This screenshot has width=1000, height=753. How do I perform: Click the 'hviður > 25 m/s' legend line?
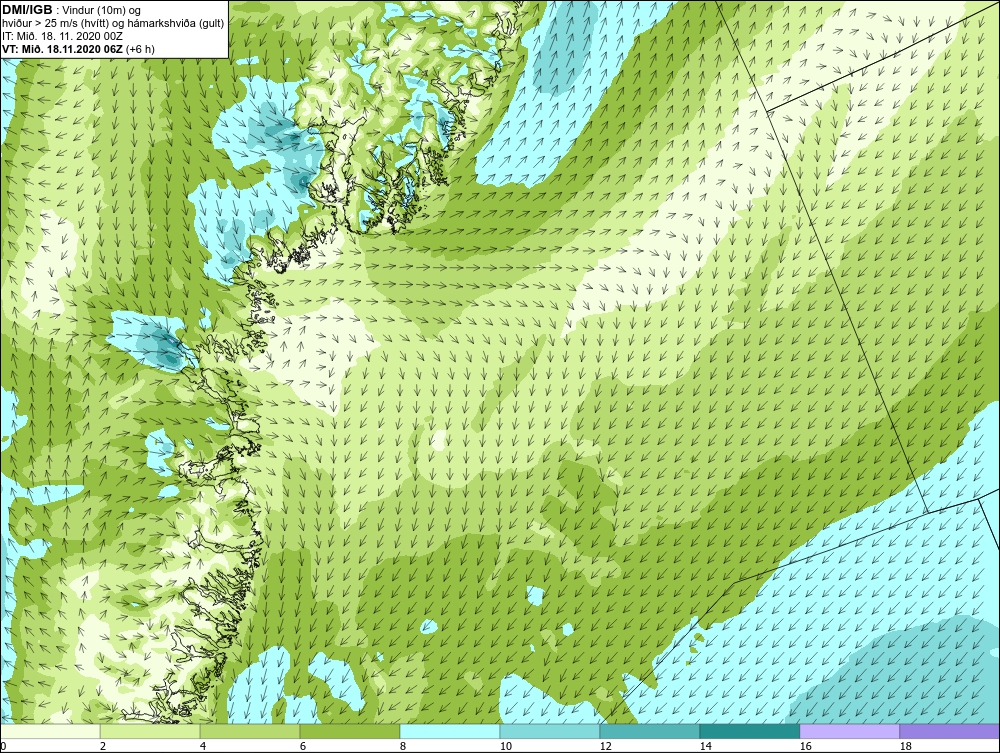click(113, 23)
